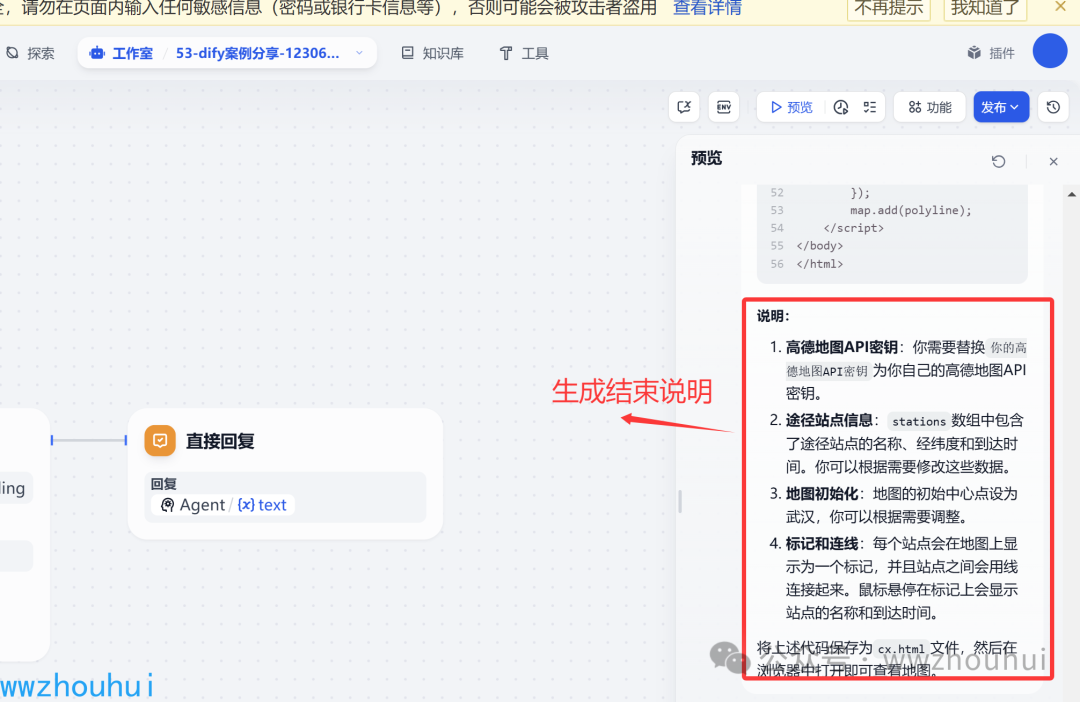Click the Tools hammer icon
Image resolution: width=1080 pixels, height=702 pixels.
506,53
